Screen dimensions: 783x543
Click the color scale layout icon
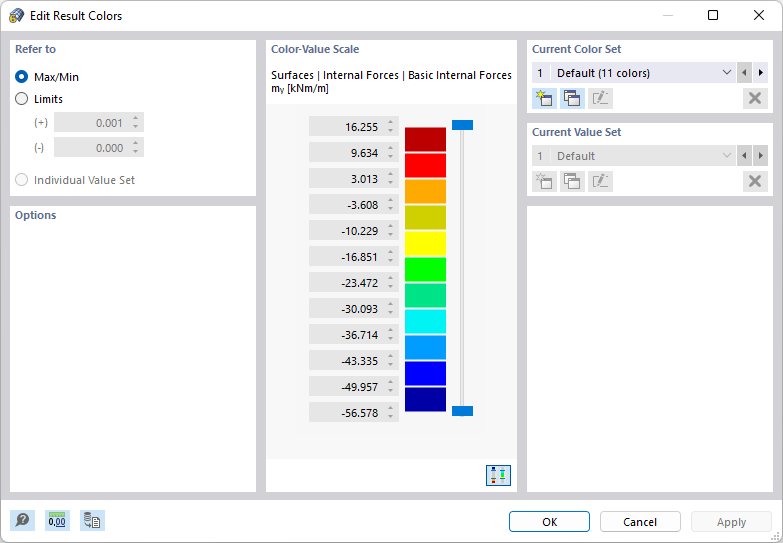(x=498, y=475)
